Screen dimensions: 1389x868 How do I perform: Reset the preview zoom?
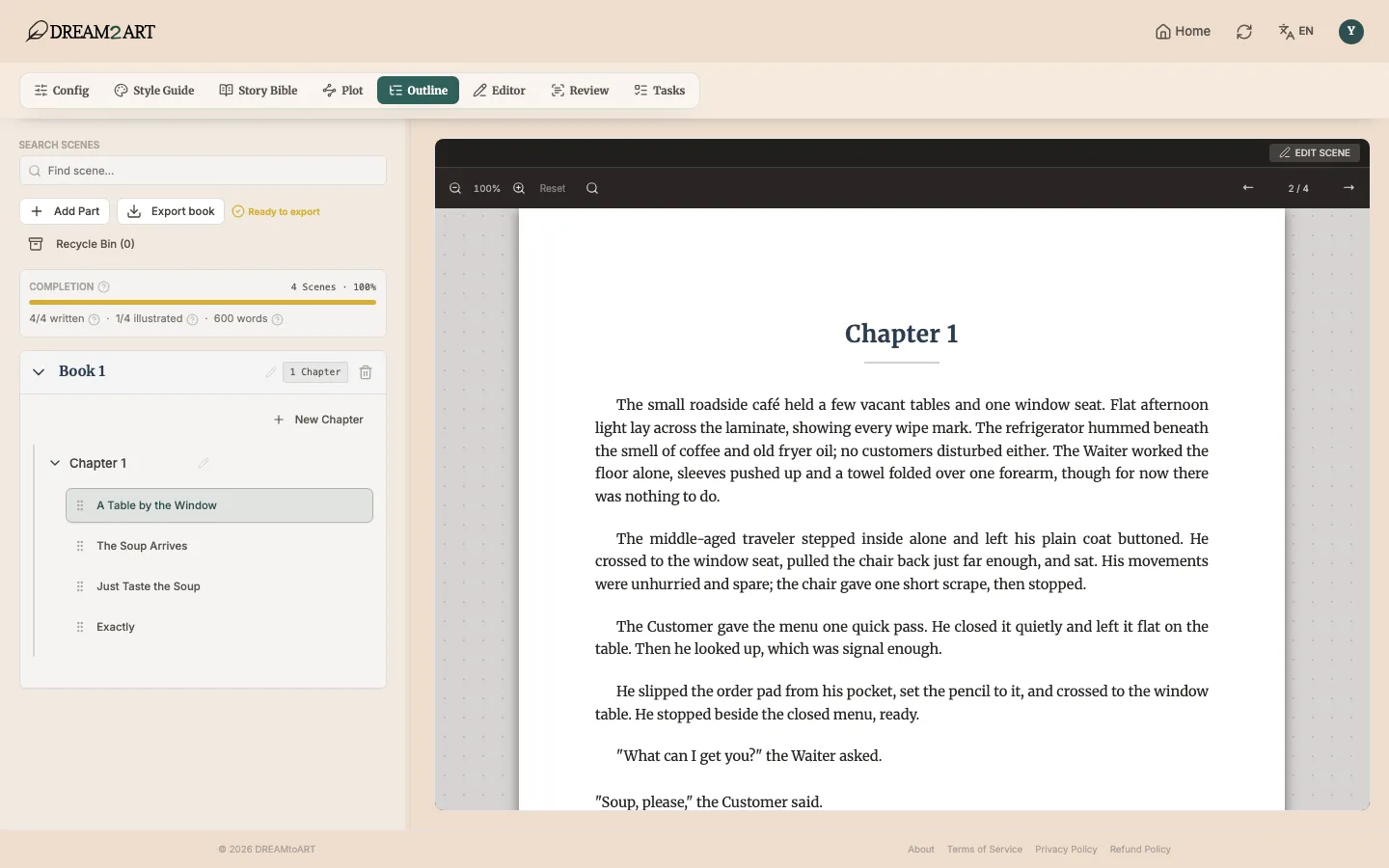[x=553, y=188]
